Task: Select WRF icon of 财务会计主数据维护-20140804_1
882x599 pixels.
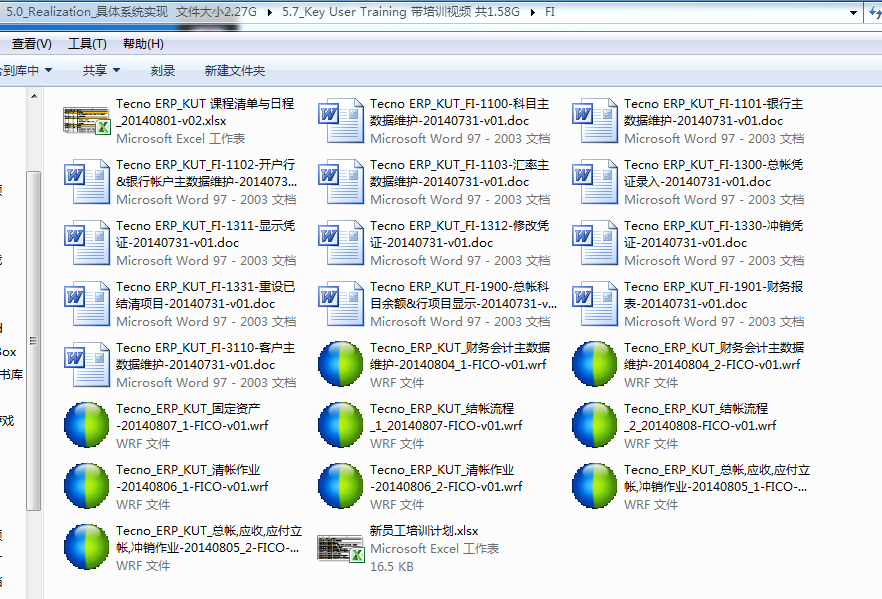Action: tap(341, 364)
